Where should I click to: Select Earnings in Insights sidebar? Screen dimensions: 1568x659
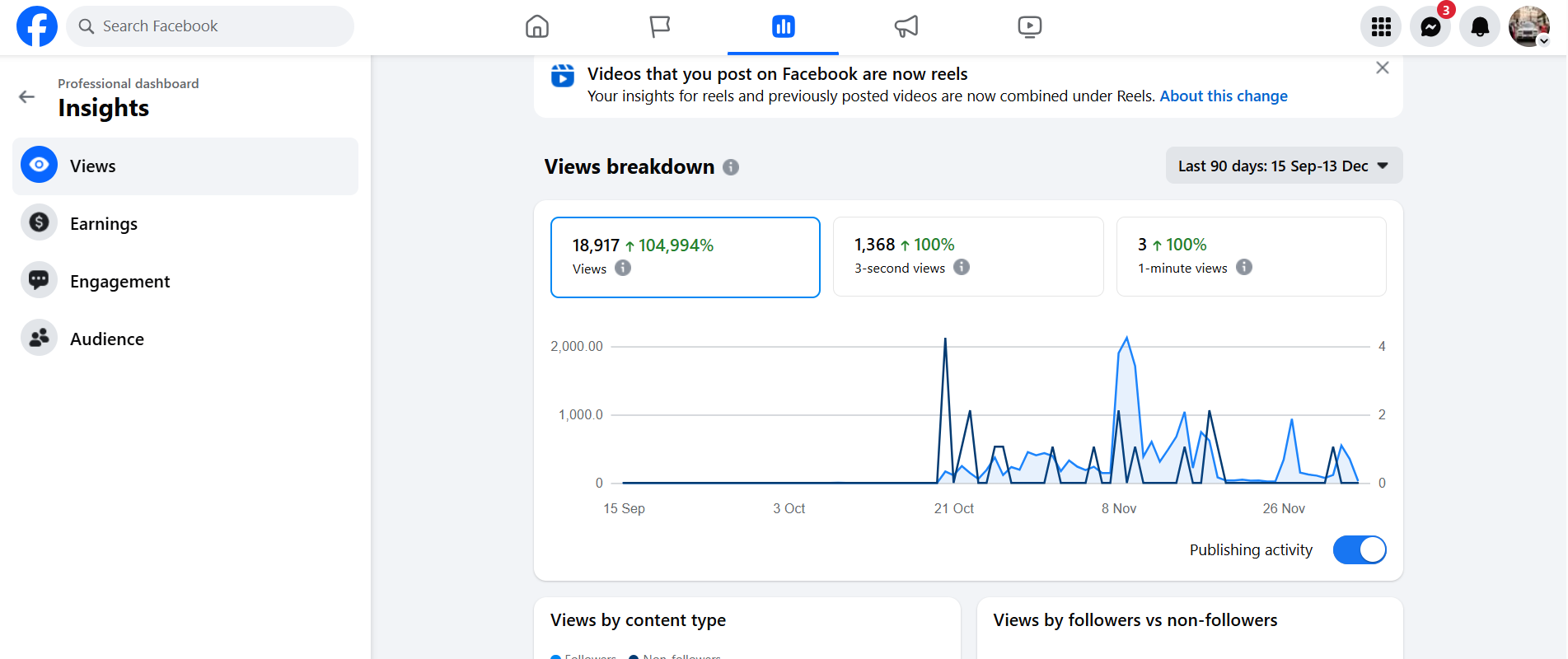(x=104, y=224)
